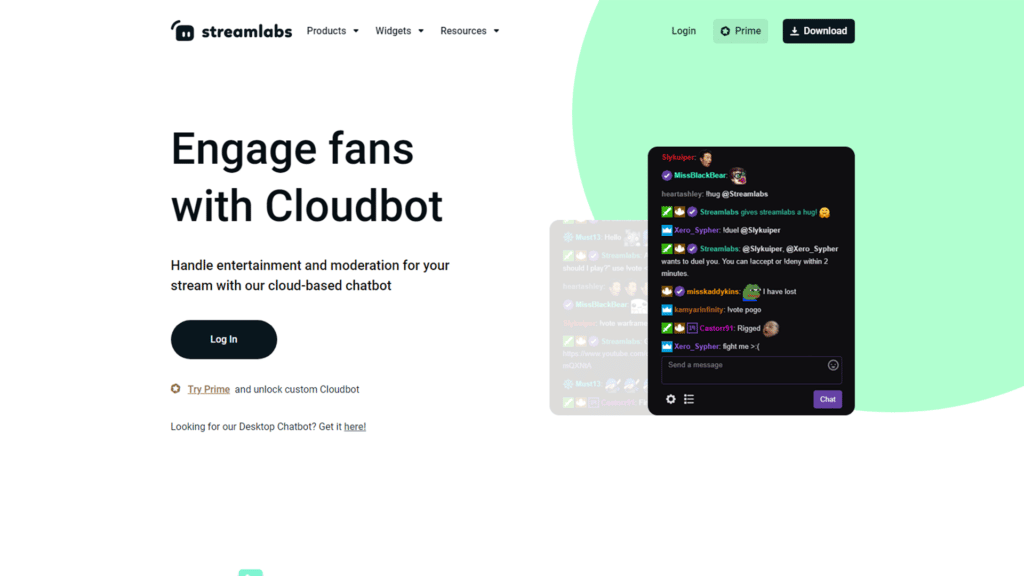Viewport: 1024px width, 576px height.
Task: Click Slykuiper's avatar emote in chat
Action: point(705,158)
